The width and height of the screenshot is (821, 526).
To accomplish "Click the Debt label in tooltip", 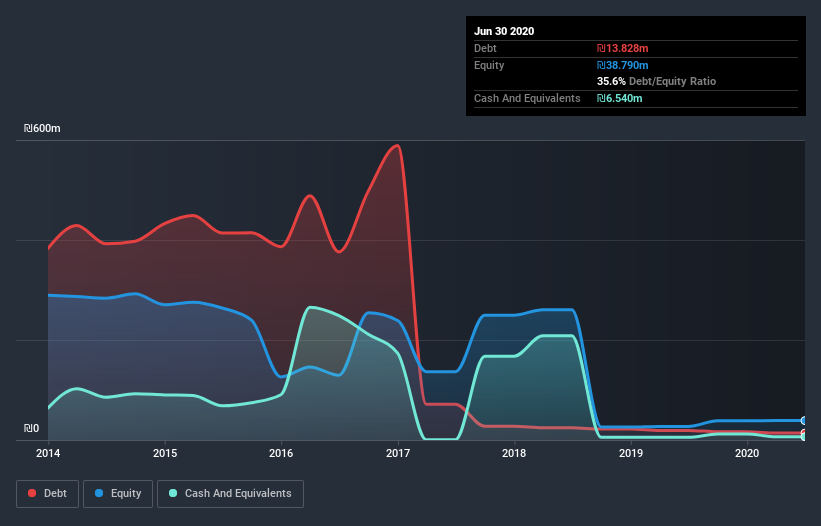I will (x=485, y=48).
